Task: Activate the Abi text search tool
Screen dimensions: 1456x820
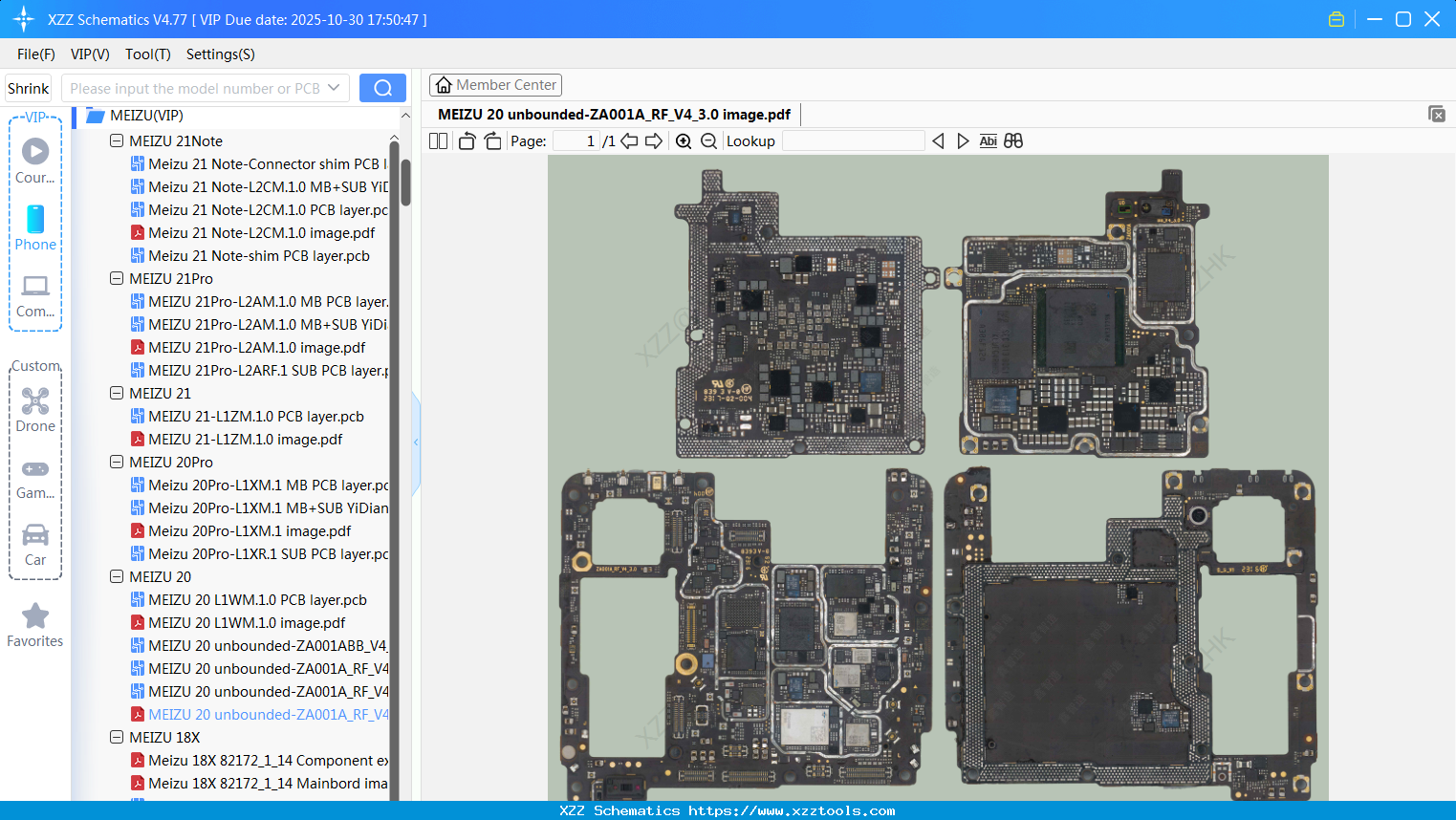Action: pos(988,140)
